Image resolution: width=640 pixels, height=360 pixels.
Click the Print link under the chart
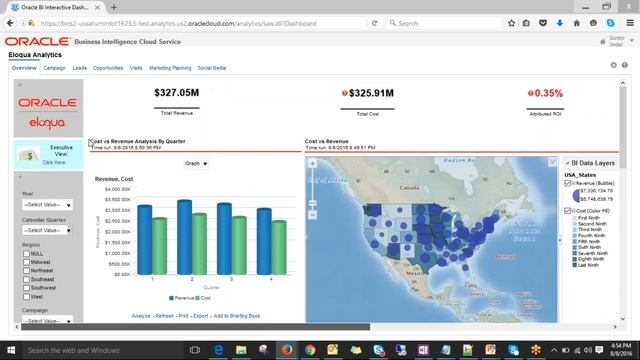pos(184,316)
